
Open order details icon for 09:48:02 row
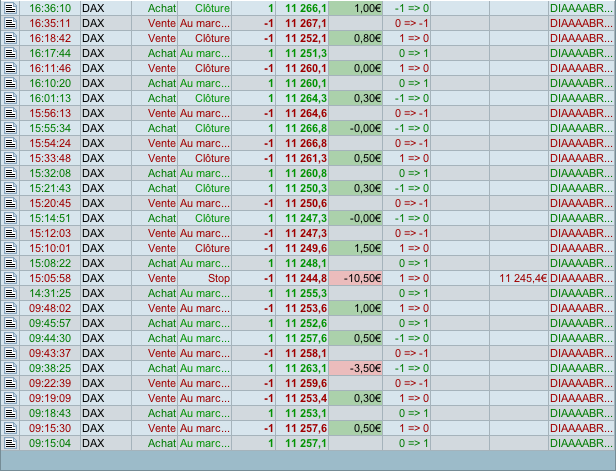[x=11, y=308]
